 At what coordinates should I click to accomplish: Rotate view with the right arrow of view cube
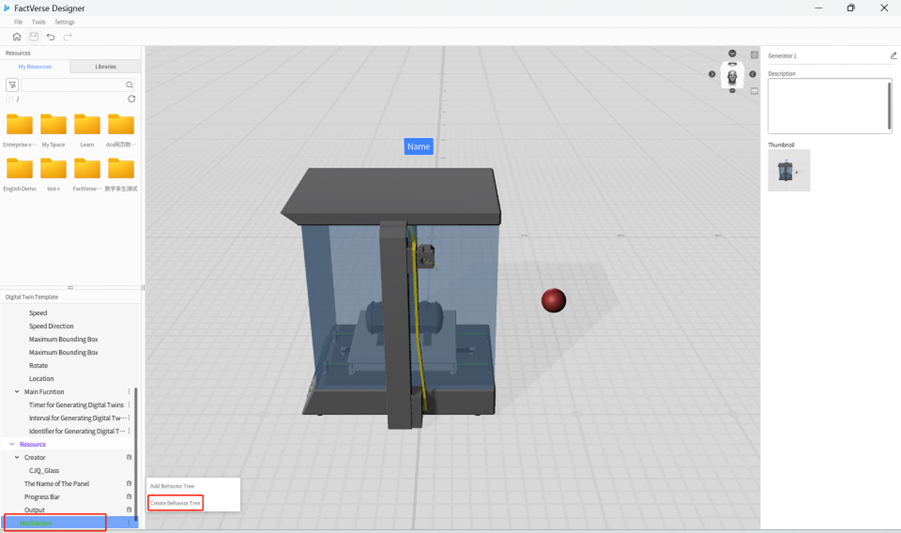pyautogui.click(x=752, y=74)
